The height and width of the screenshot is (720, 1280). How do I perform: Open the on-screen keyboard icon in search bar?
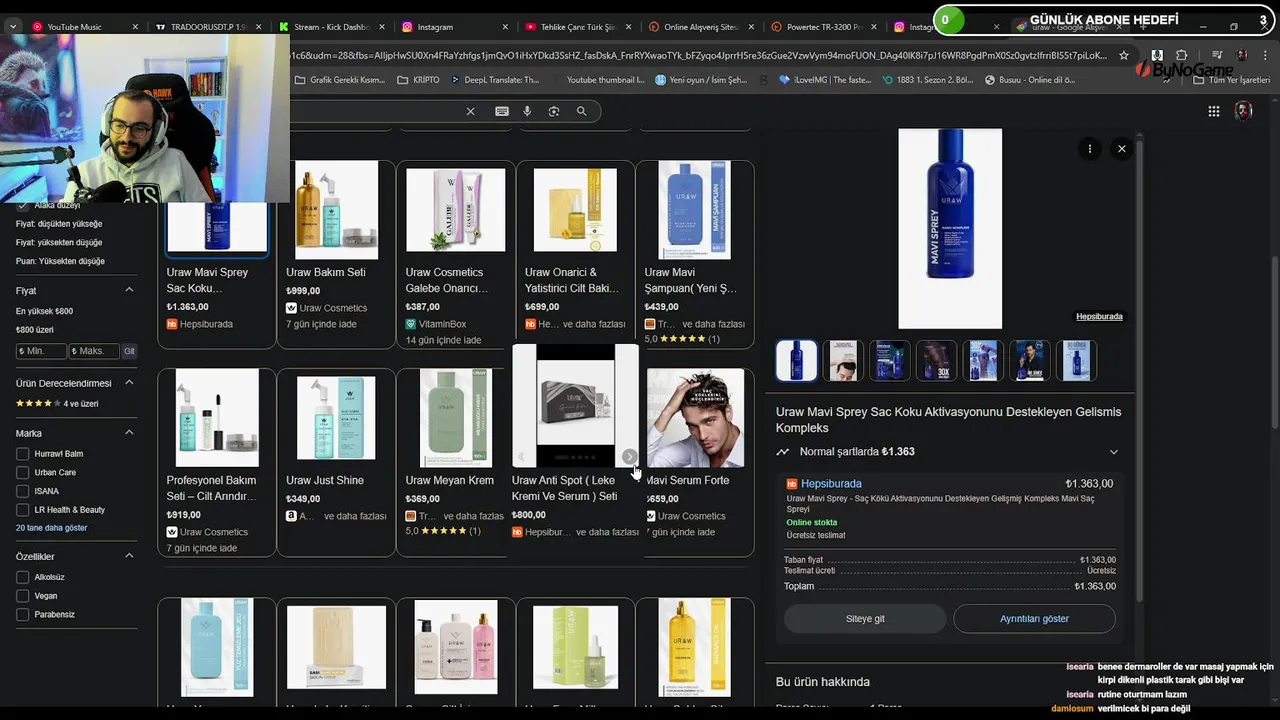(502, 111)
